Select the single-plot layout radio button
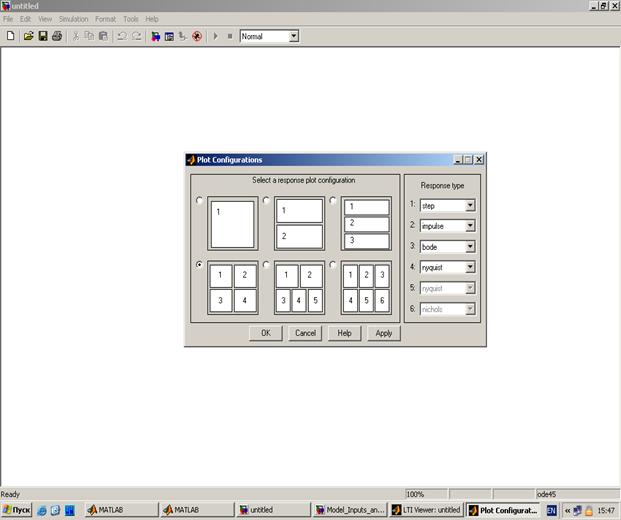 tap(200, 200)
